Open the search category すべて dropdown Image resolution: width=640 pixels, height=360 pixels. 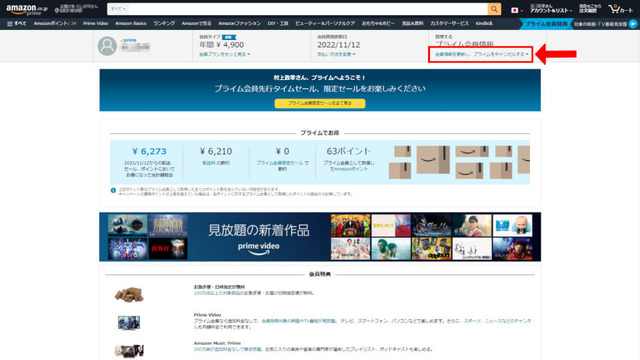click(x=118, y=9)
